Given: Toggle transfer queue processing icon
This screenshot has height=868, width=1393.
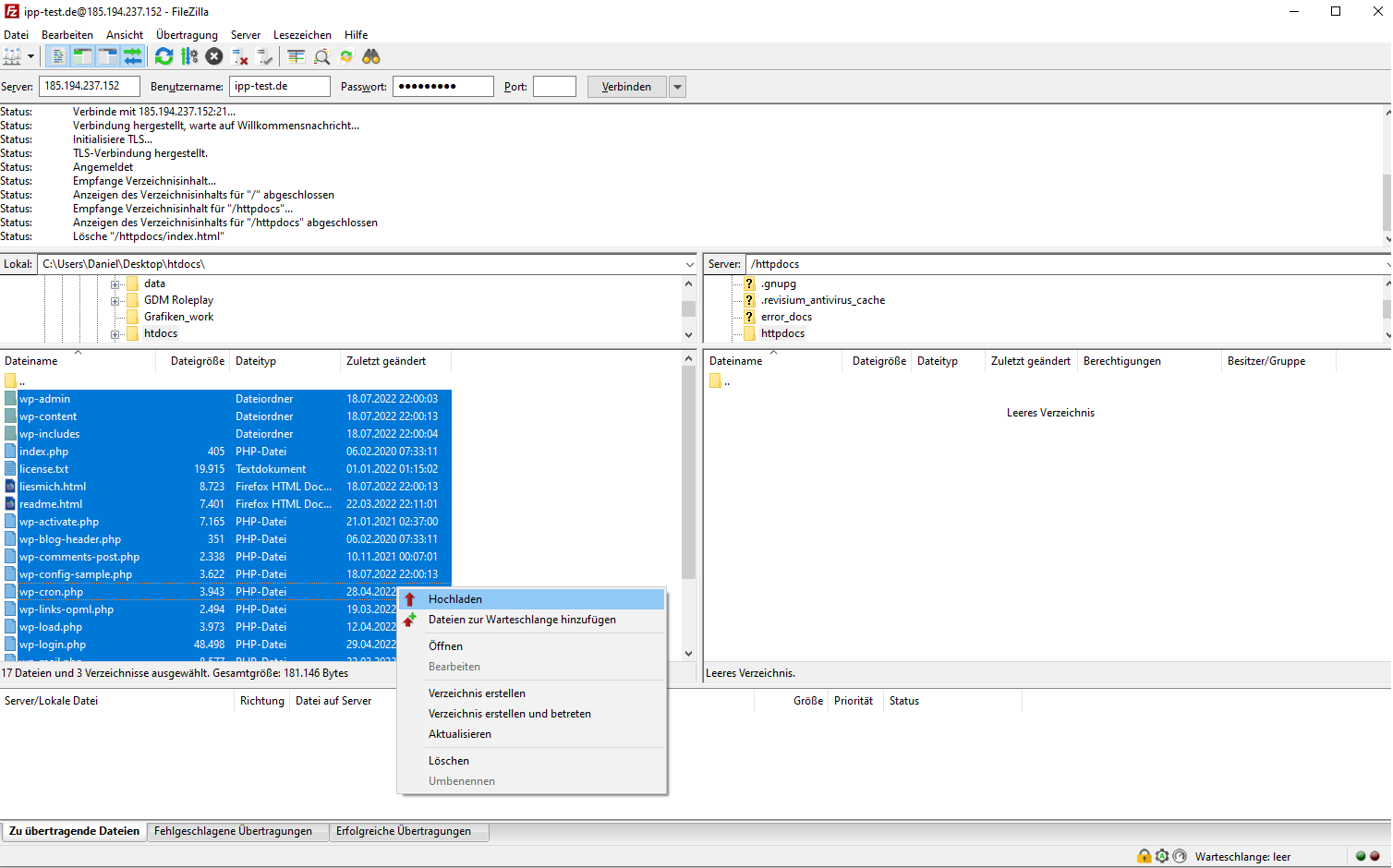Looking at the screenshot, I should [189, 56].
